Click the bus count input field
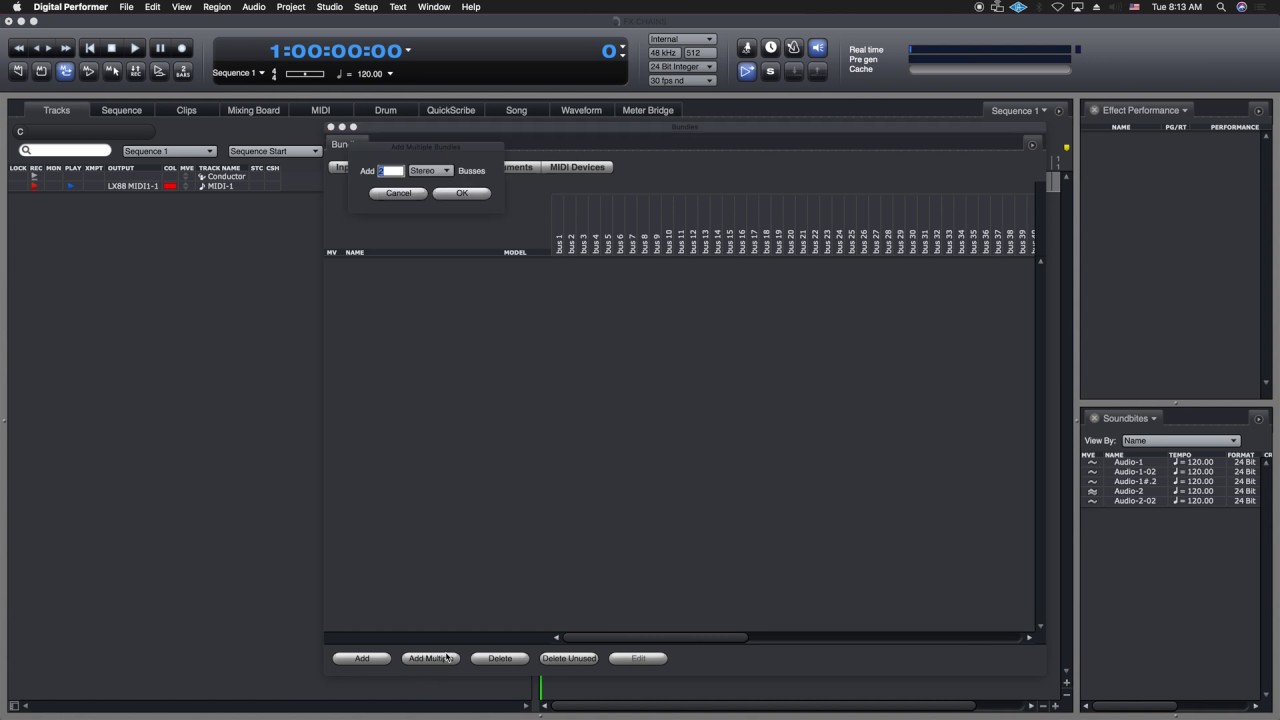Image resolution: width=1280 pixels, height=720 pixels. click(x=391, y=171)
